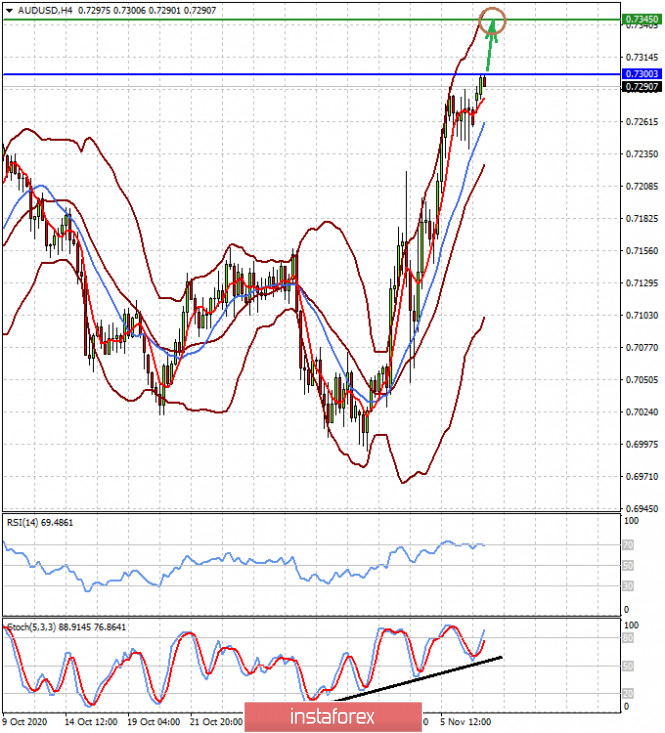The image size is (665, 733).
Task: Click the AUDUSD,H4 symbol title text
Action: pos(45,10)
